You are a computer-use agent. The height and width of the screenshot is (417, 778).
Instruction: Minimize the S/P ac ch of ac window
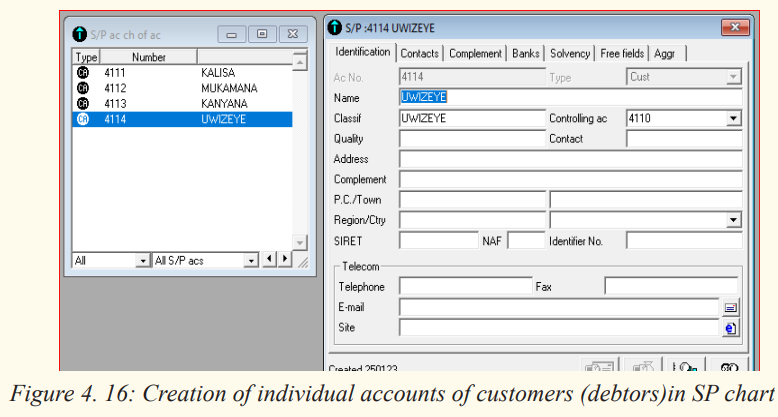click(x=231, y=34)
